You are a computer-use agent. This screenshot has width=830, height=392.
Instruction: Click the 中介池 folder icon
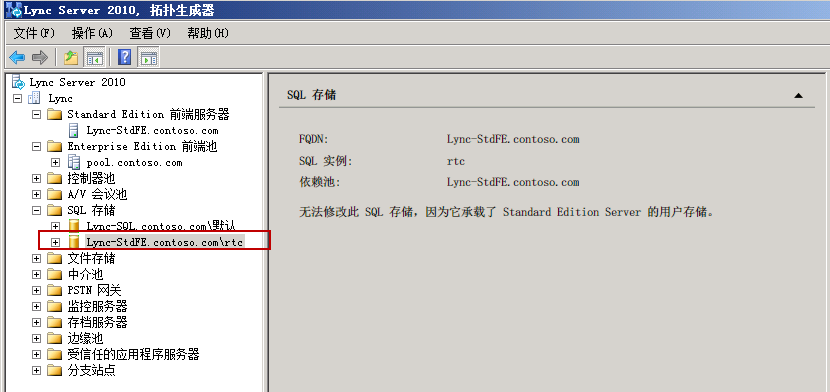(x=54, y=274)
